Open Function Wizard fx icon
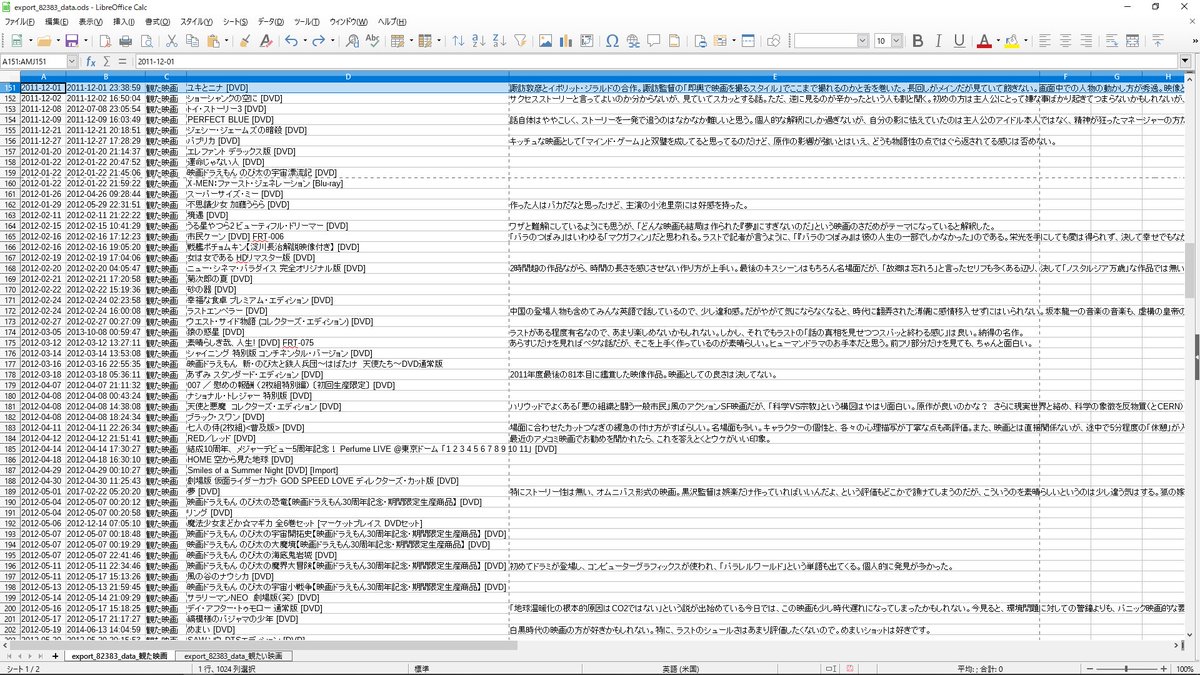 (90, 61)
